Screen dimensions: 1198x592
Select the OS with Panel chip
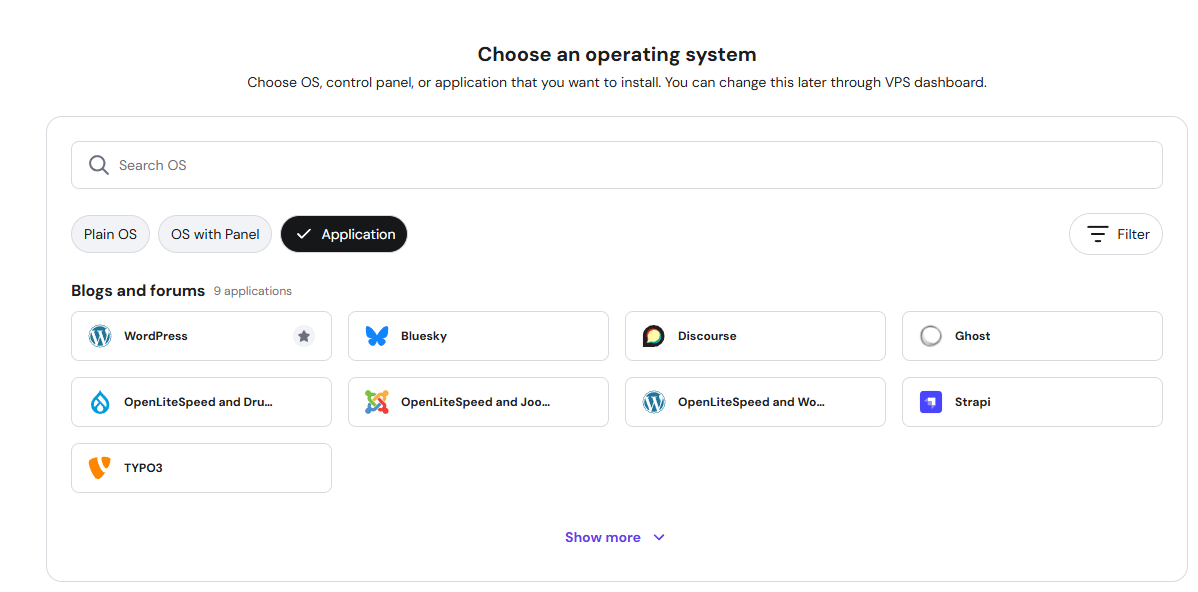pyautogui.click(x=215, y=235)
